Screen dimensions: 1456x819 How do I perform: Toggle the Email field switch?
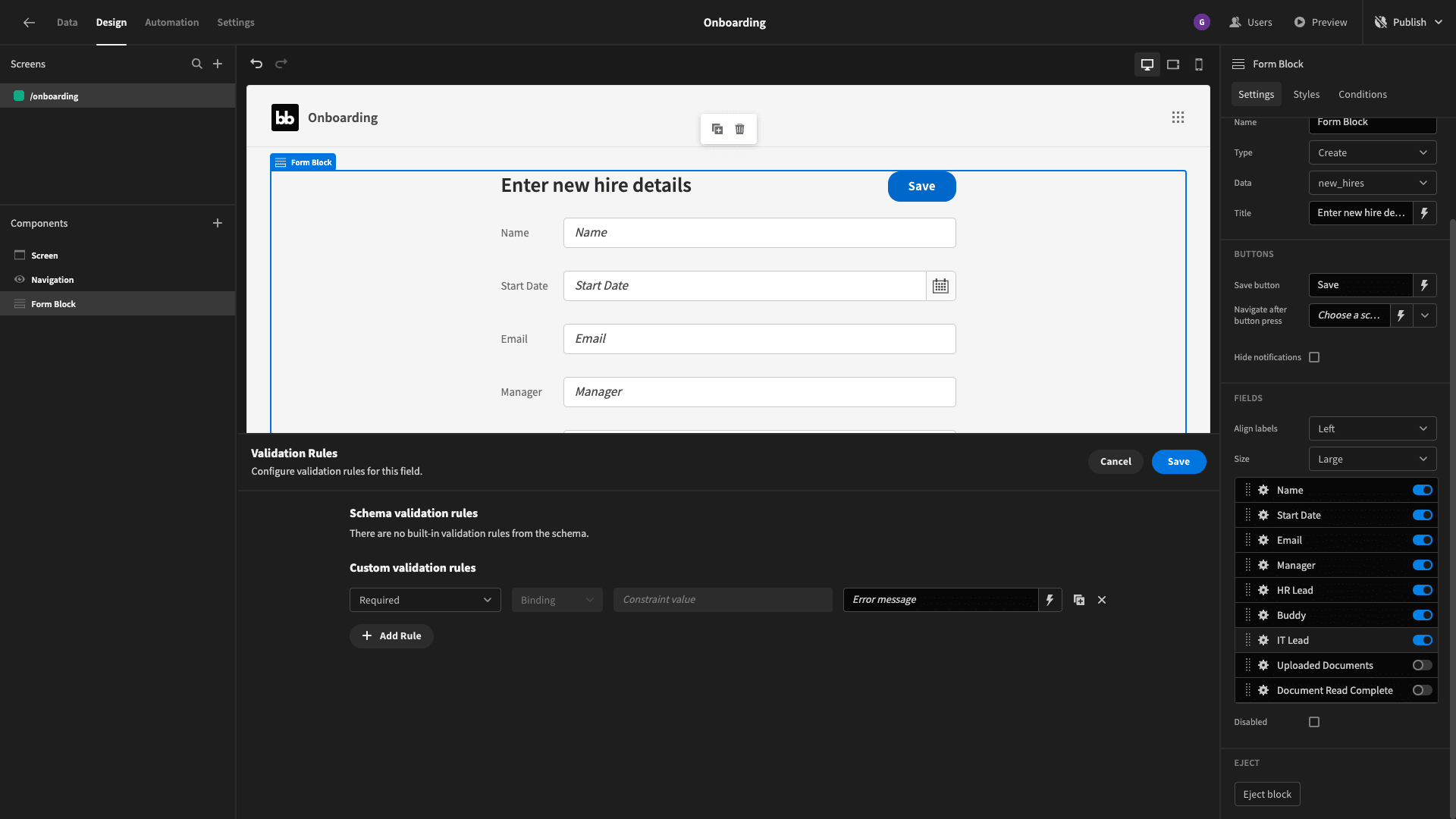(1423, 541)
